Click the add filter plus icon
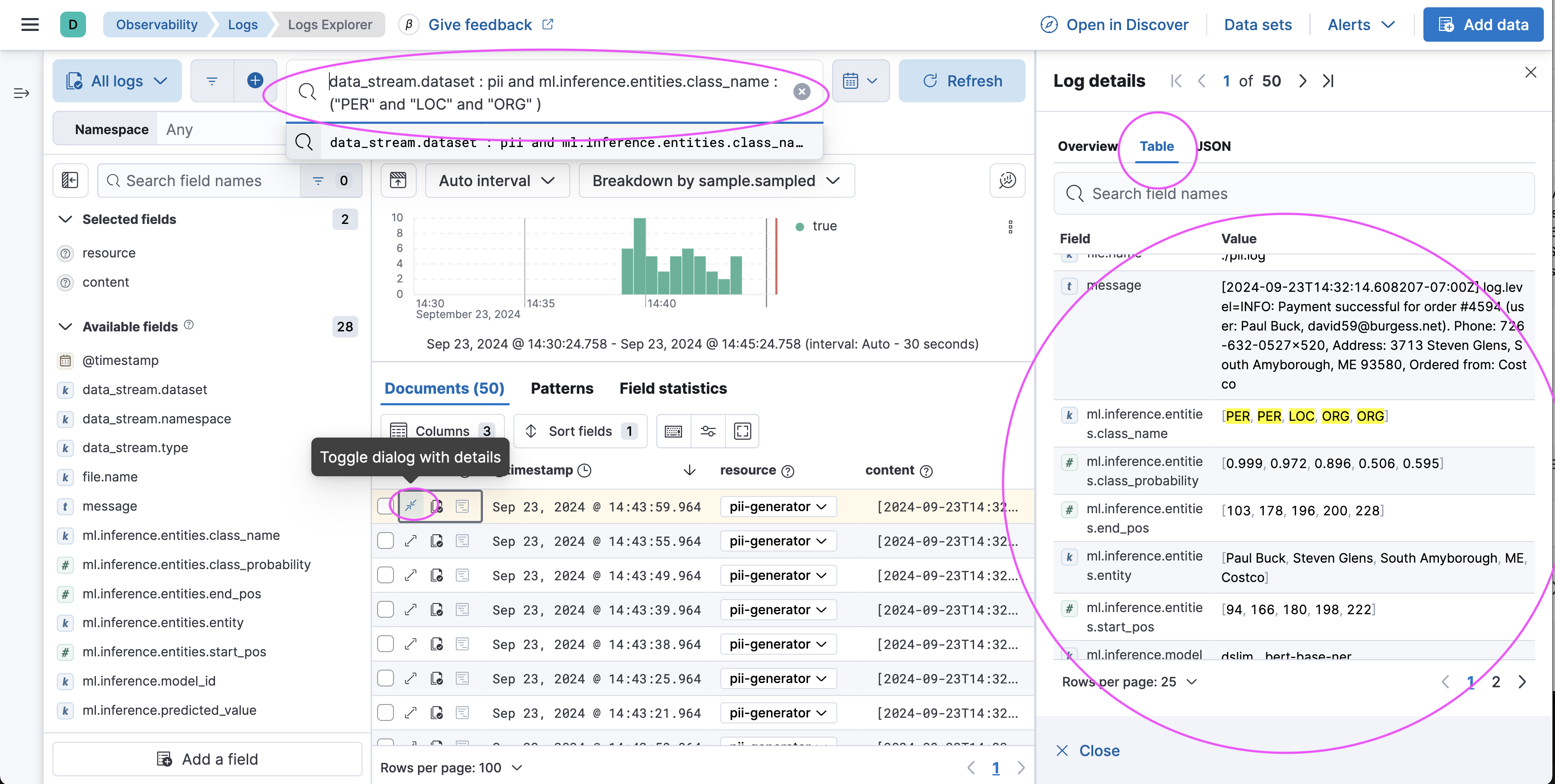 point(255,80)
